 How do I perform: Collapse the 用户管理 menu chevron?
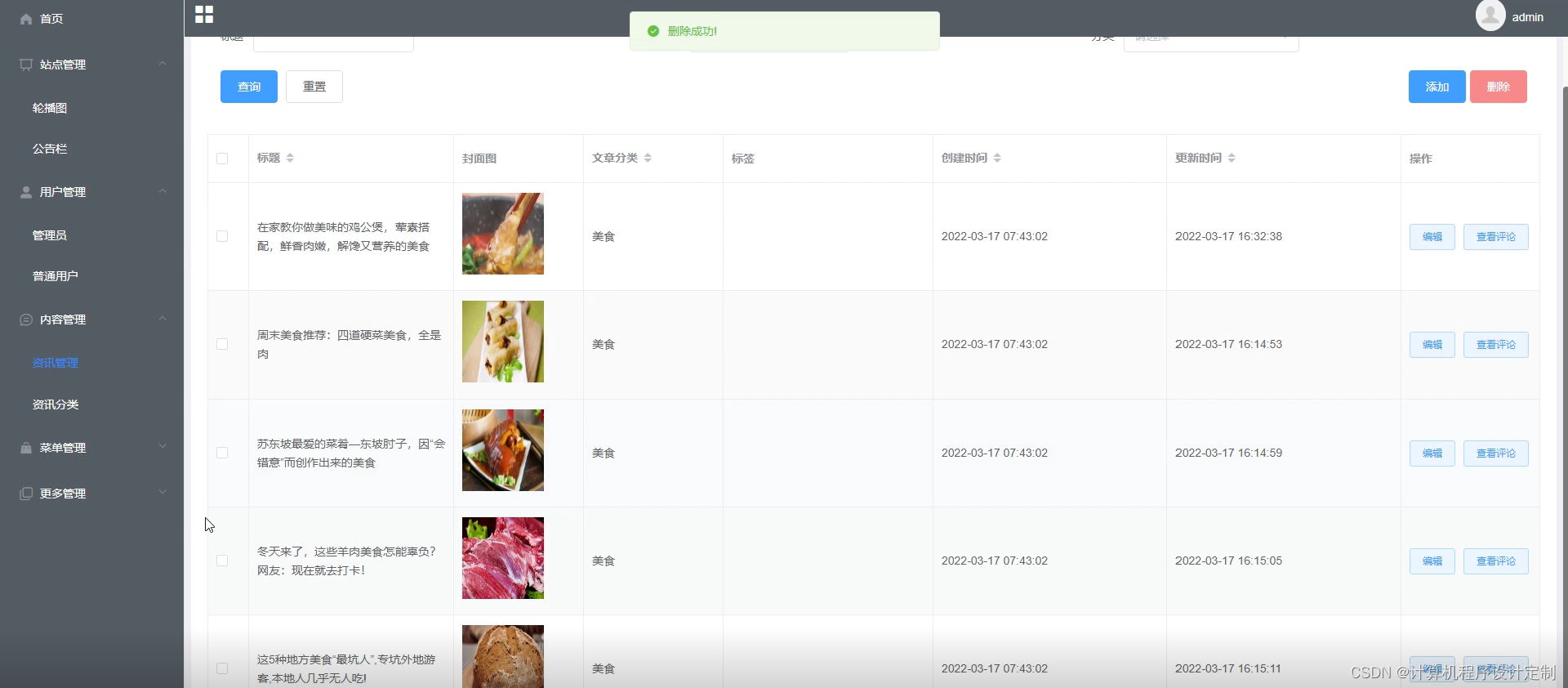pyautogui.click(x=163, y=191)
